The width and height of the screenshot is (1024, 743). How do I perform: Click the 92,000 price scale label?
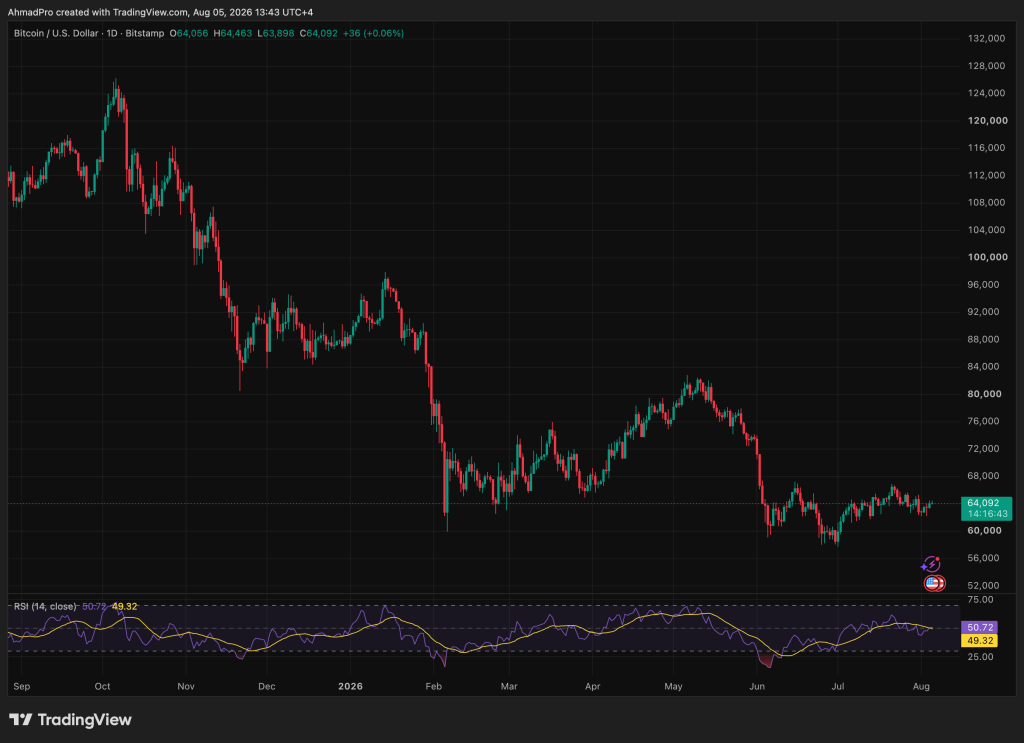point(984,312)
